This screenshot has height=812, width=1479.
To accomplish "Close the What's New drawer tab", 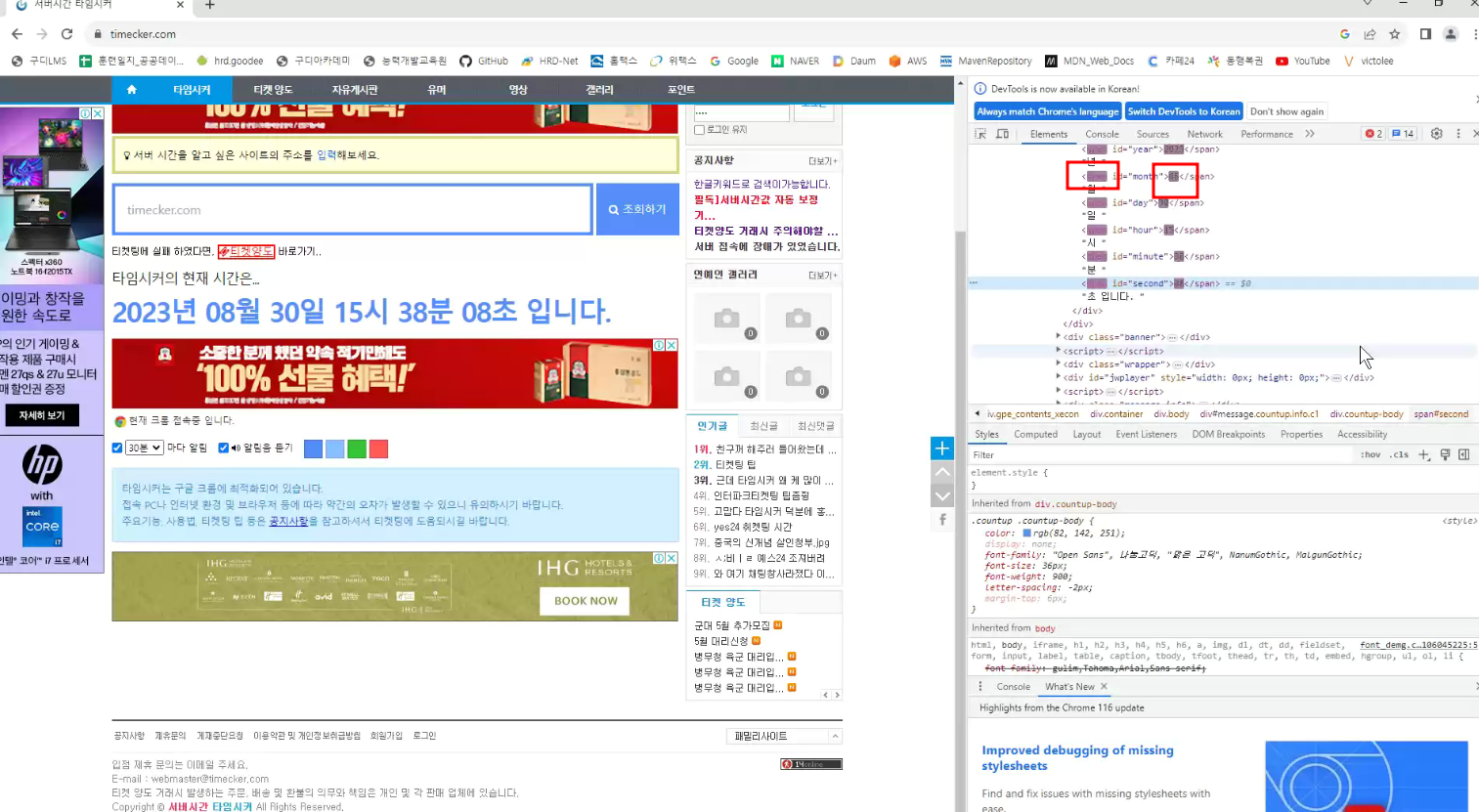I will (x=1104, y=687).
